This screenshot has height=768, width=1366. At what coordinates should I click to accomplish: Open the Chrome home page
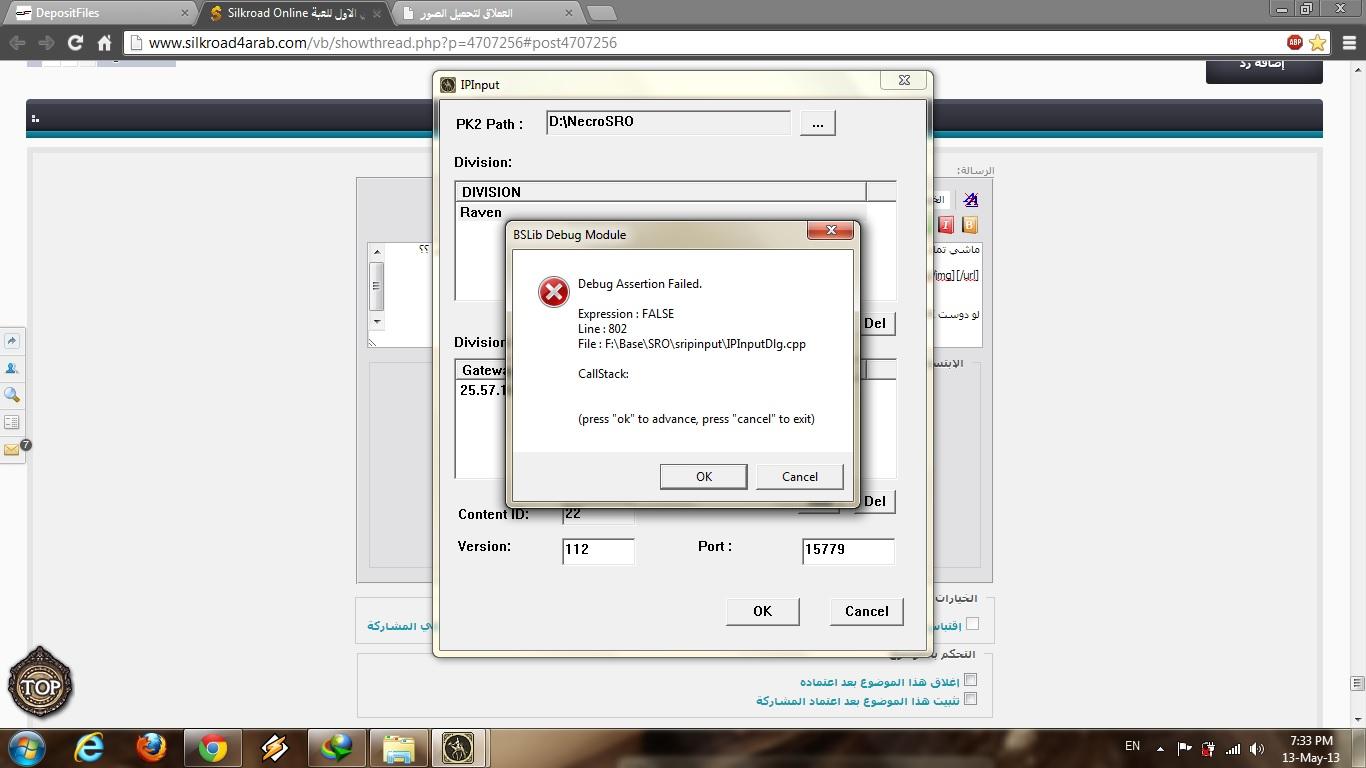[104, 43]
